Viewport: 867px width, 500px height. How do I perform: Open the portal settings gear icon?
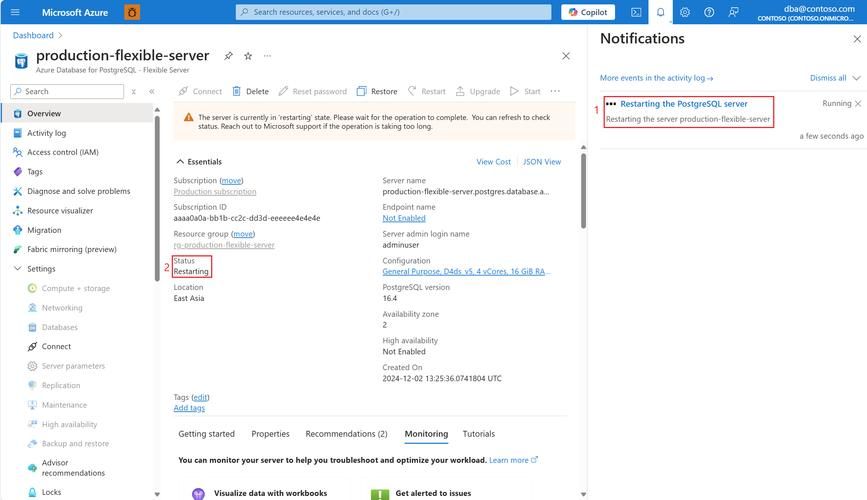685,12
